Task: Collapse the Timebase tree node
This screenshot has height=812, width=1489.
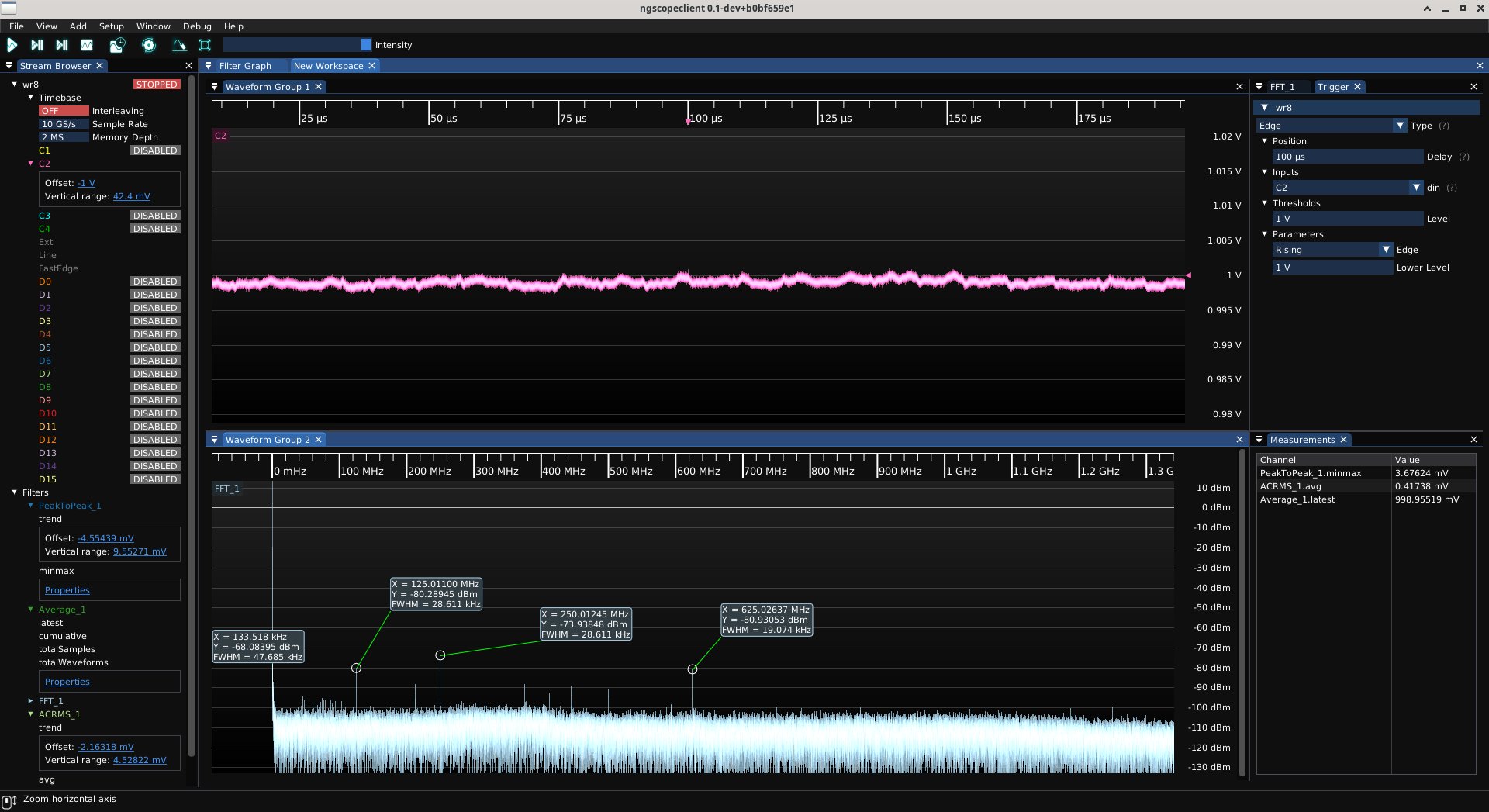Action: tap(31, 98)
